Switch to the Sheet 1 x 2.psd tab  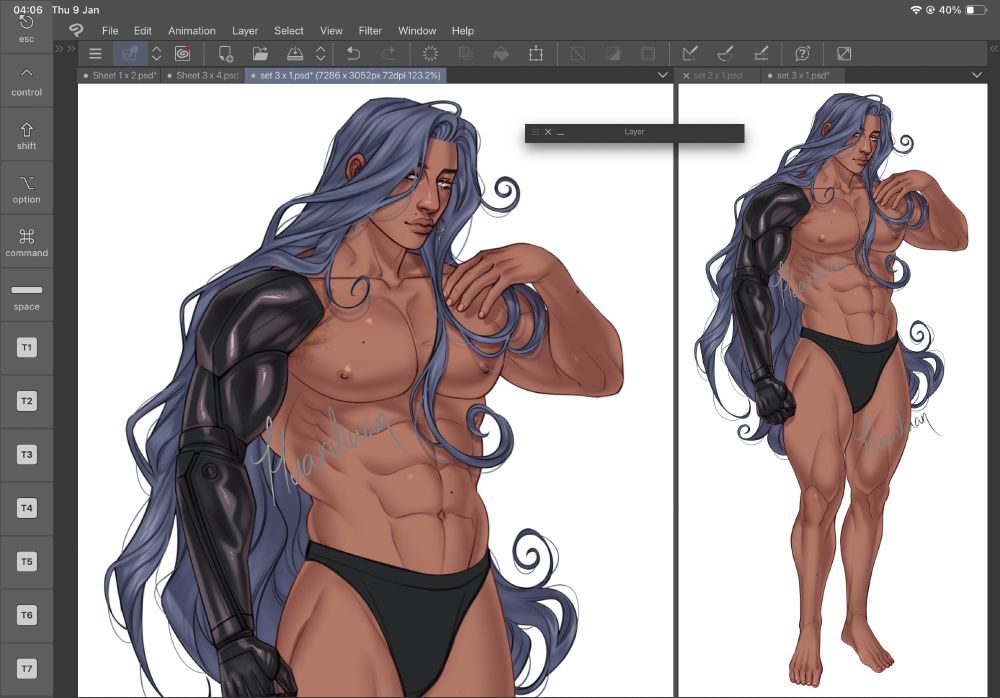119,75
